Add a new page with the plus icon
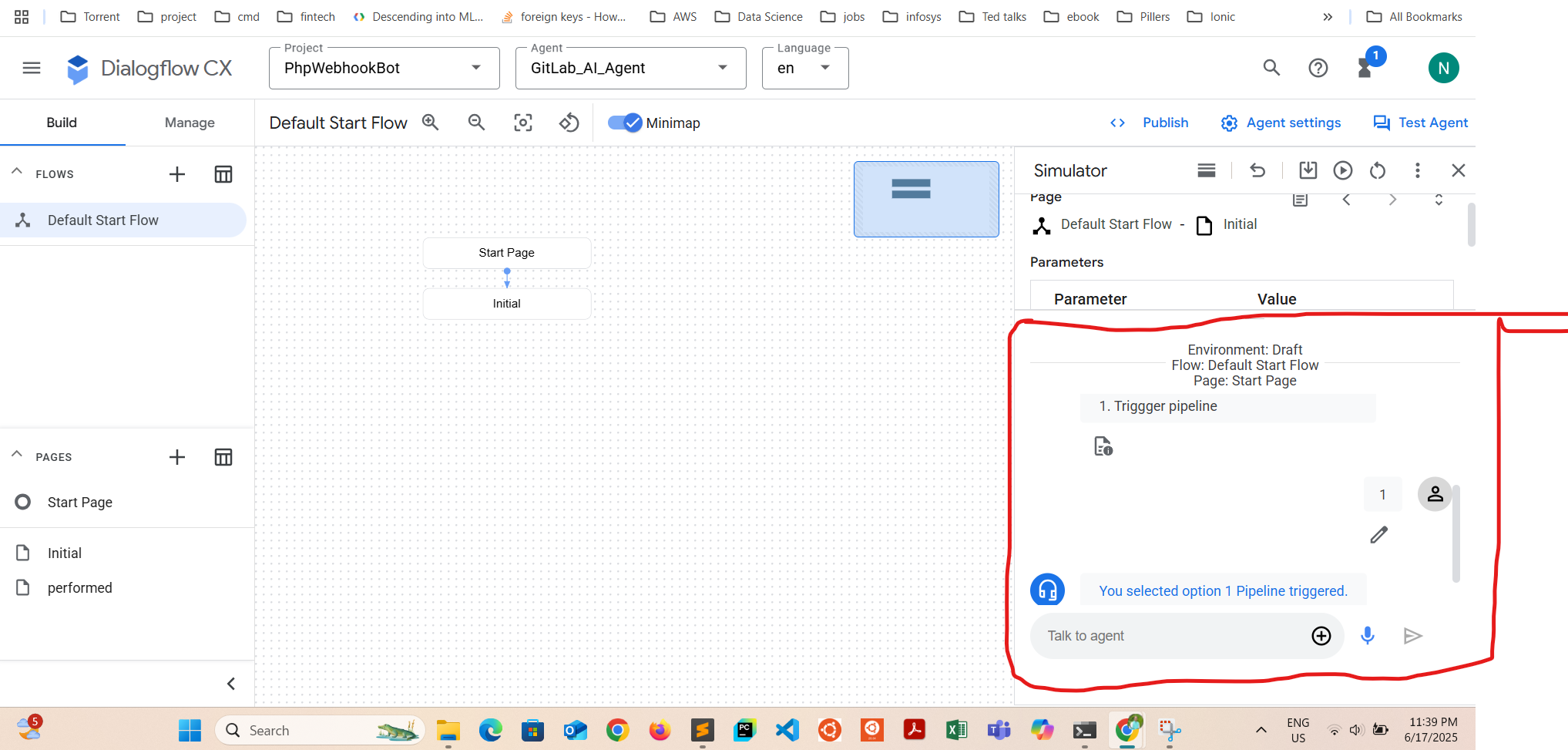1568x750 pixels. click(x=177, y=457)
